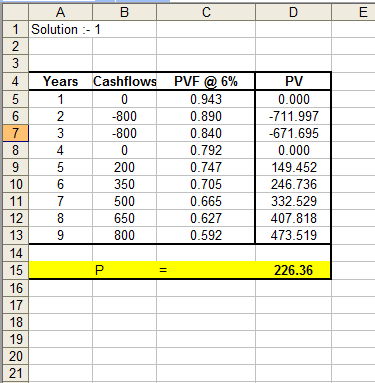Click the yellow '=' cell

tap(206, 270)
